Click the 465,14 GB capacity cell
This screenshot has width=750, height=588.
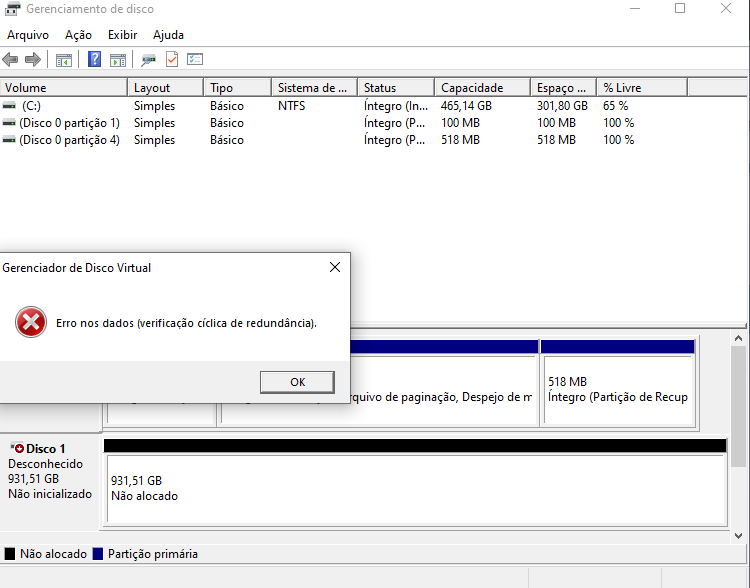click(x=466, y=106)
